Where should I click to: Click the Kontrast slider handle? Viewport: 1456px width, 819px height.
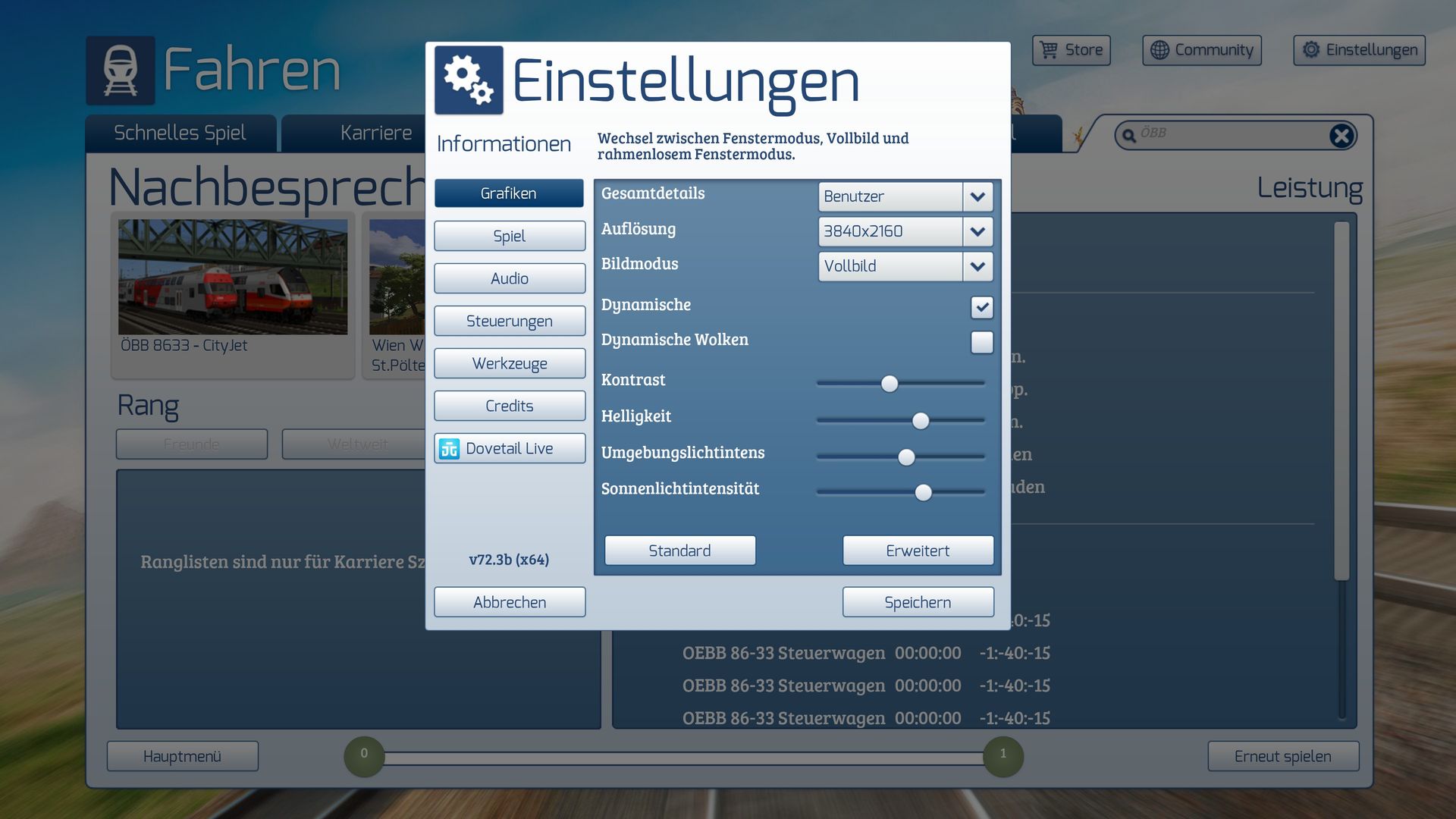coord(890,384)
